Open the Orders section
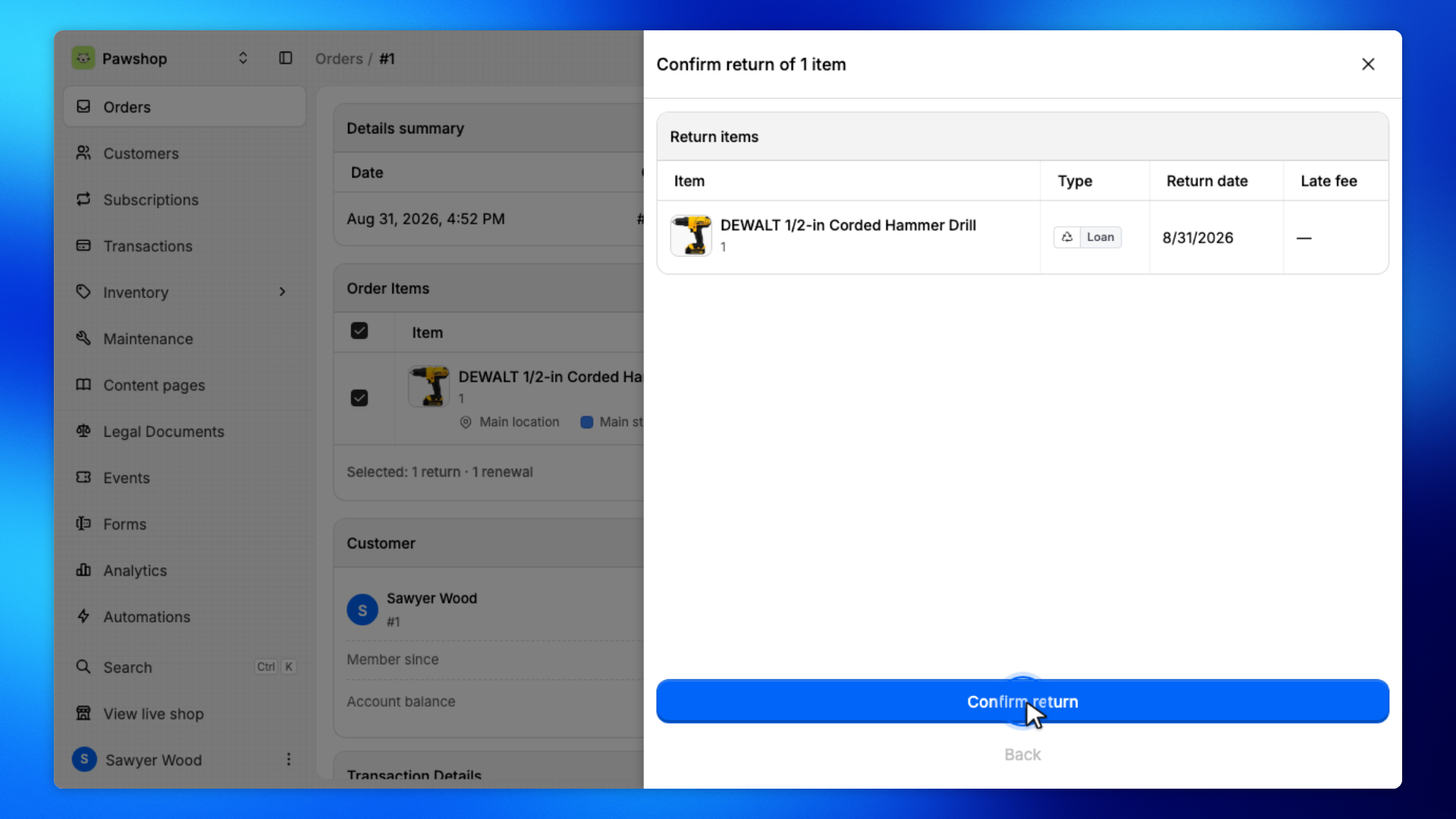The height and width of the screenshot is (819, 1456). tap(185, 107)
